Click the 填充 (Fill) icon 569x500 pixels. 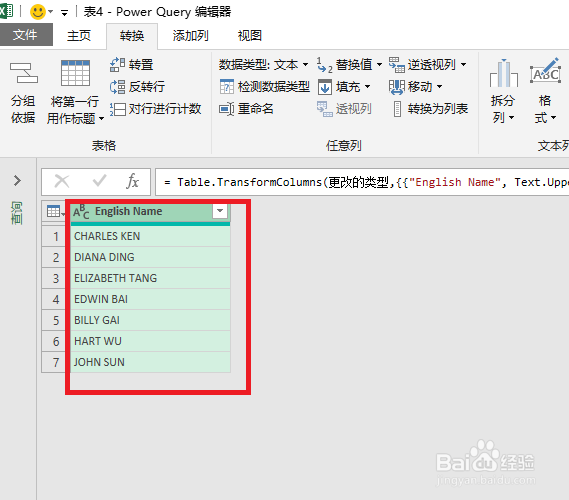click(325, 87)
